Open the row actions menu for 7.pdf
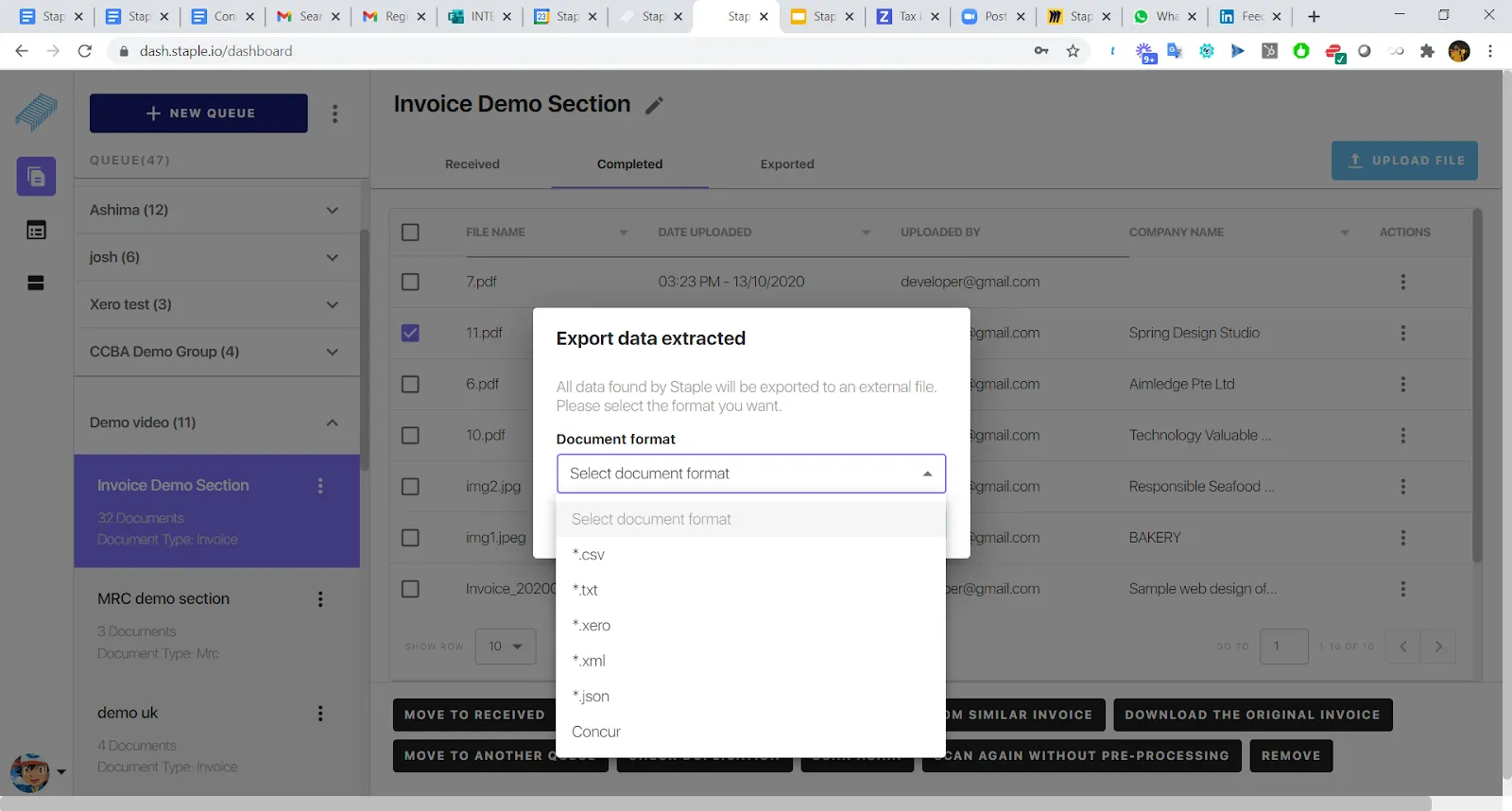The image size is (1512, 811). tap(1402, 282)
